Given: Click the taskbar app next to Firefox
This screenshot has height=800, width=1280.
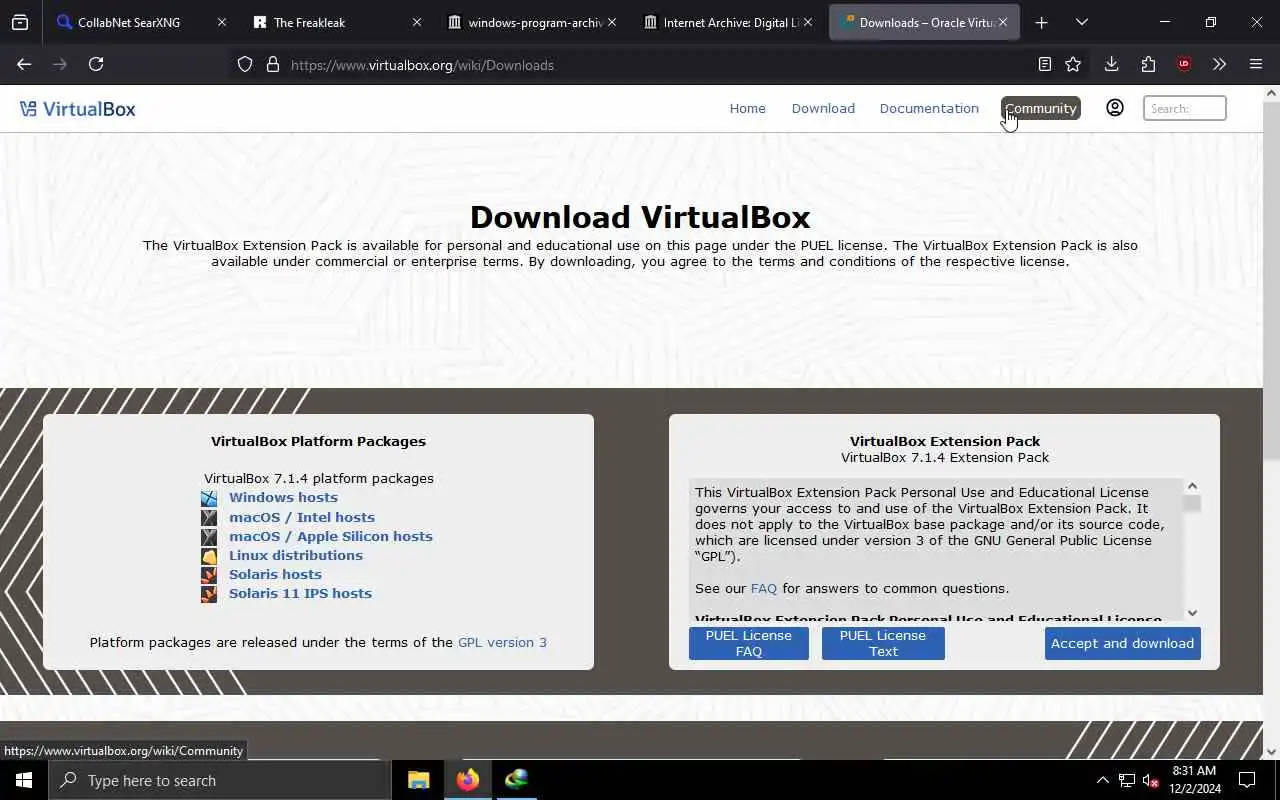Looking at the screenshot, I should coord(516,780).
